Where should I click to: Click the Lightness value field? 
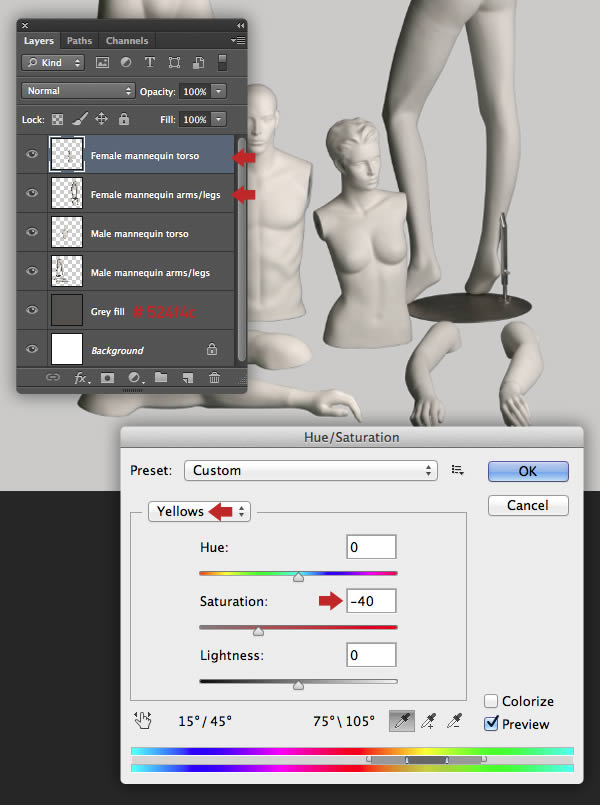(x=371, y=655)
